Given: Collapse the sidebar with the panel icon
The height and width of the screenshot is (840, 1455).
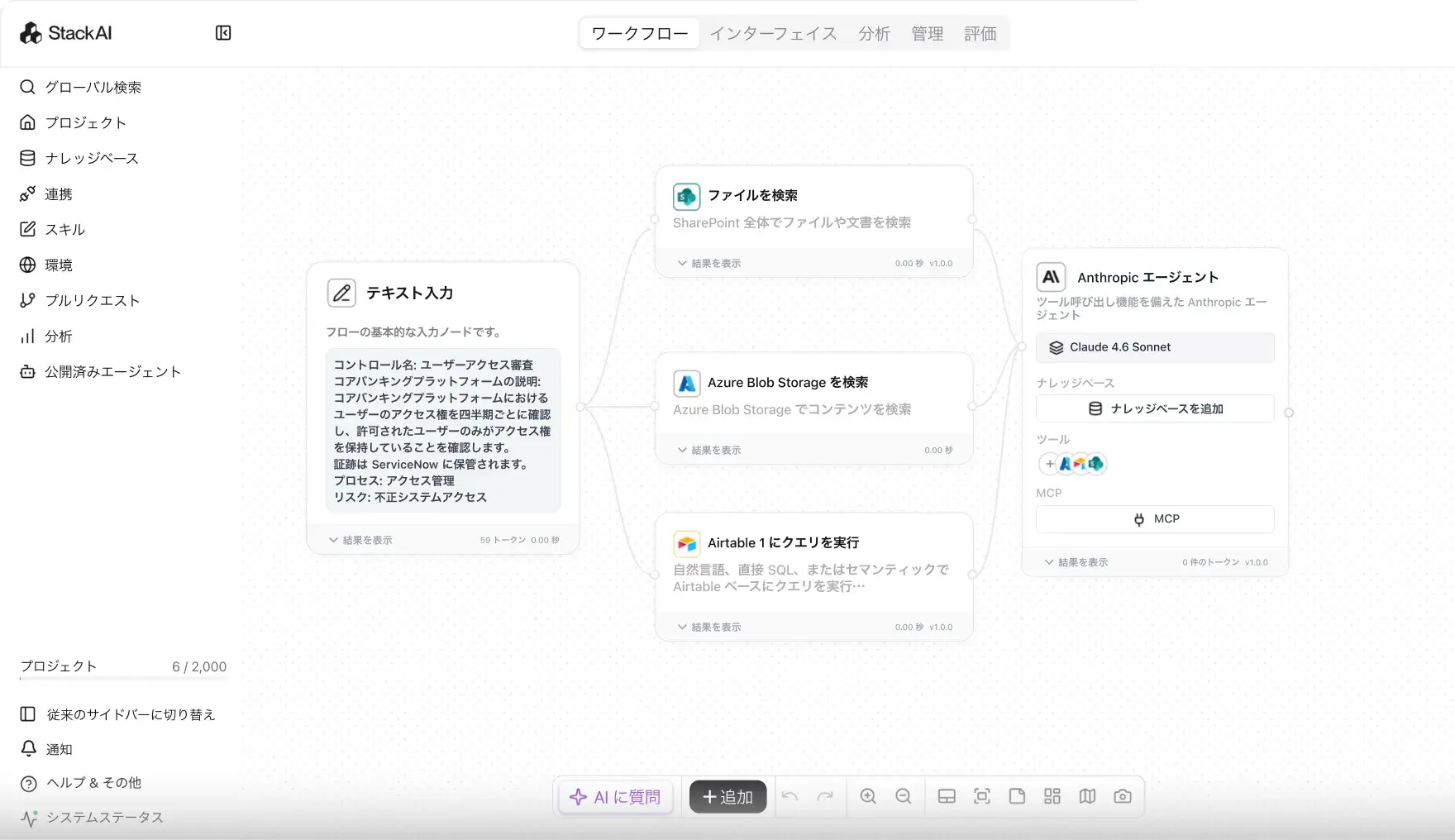Looking at the screenshot, I should tap(223, 33).
